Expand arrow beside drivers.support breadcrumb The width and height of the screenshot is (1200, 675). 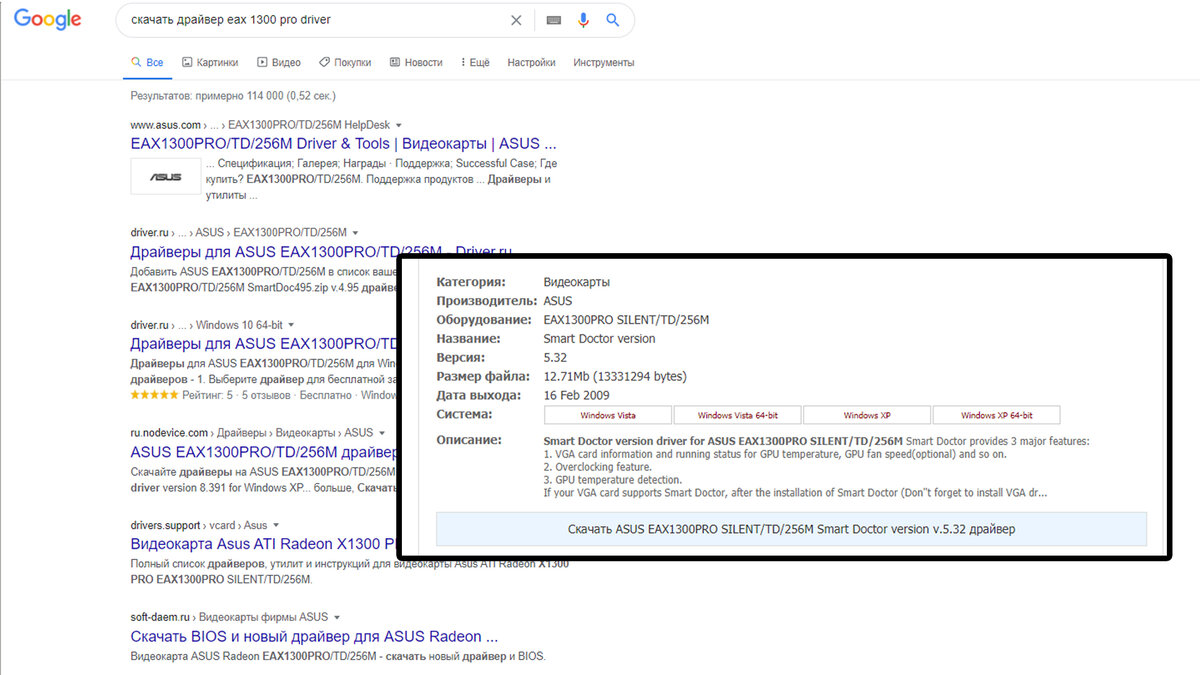click(x=276, y=525)
